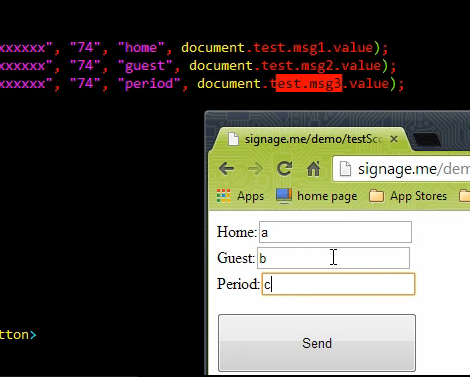The width and height of the screenshot is (470, 377).
Task: Click the browser forward arrow
Action: (x=256, y=169)
